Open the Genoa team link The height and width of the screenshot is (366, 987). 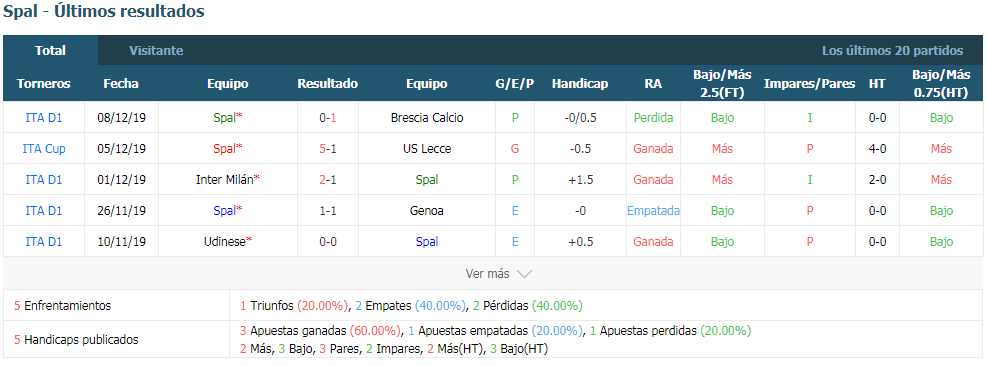click(x=427, y=210)
